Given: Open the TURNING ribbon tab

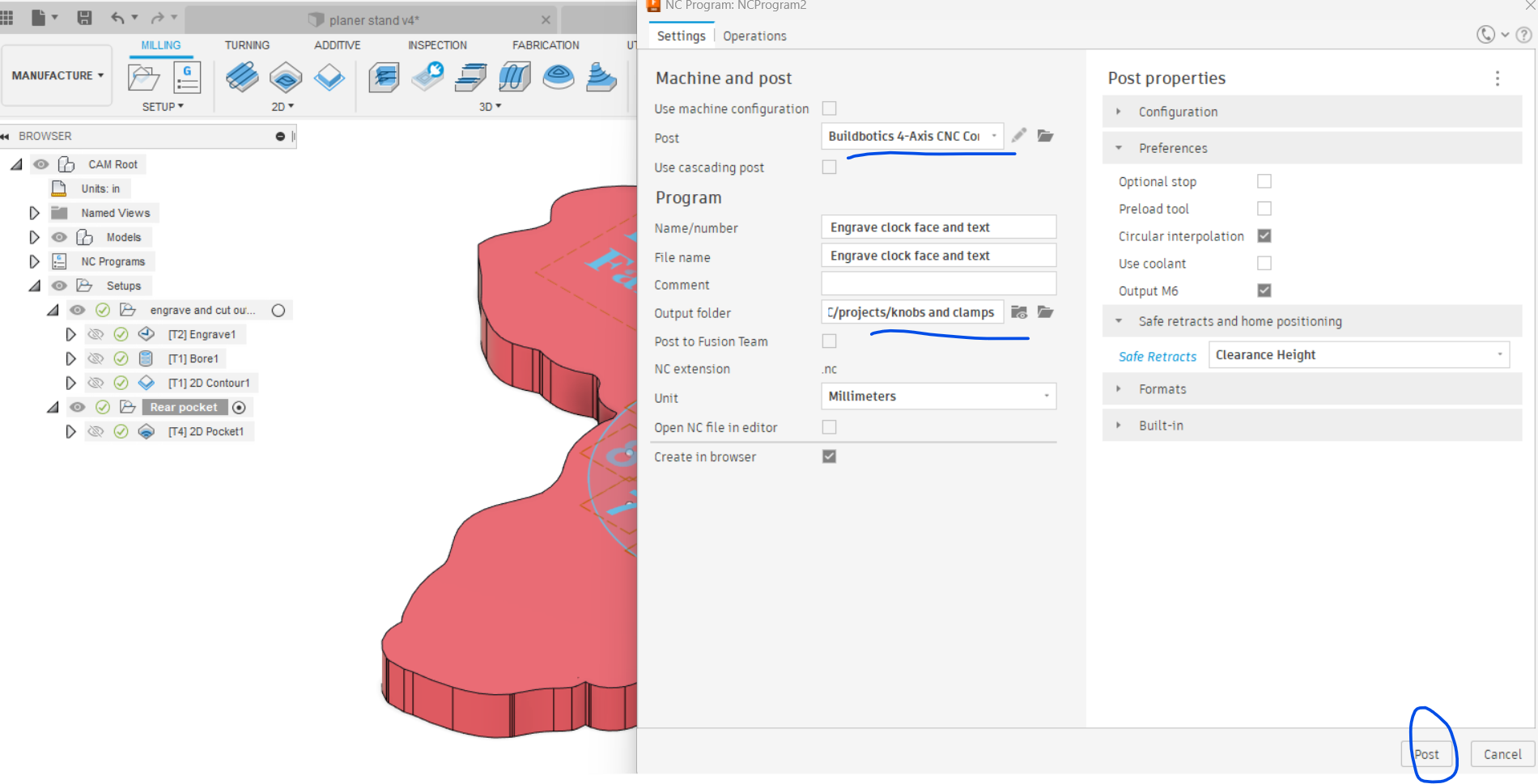Looking at the screenshot, I should click(247, 45).
